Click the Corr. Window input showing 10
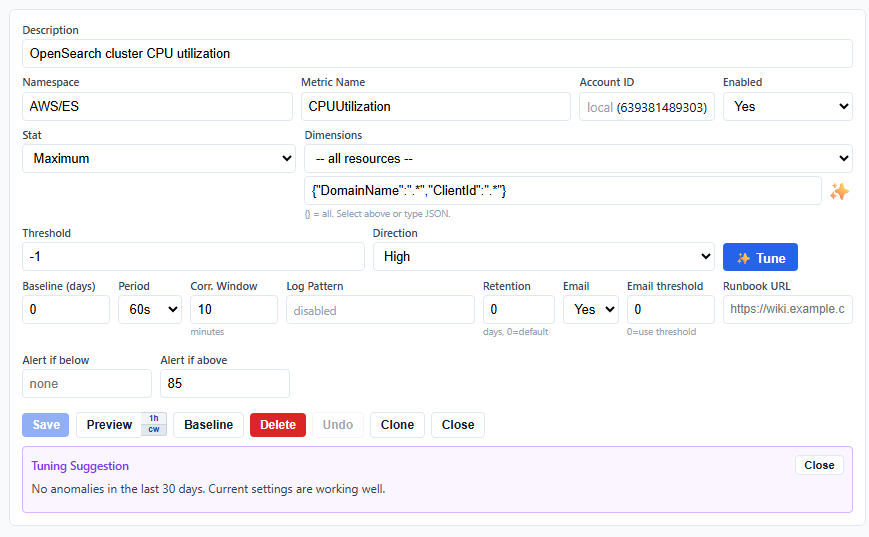 click(234, 309)
